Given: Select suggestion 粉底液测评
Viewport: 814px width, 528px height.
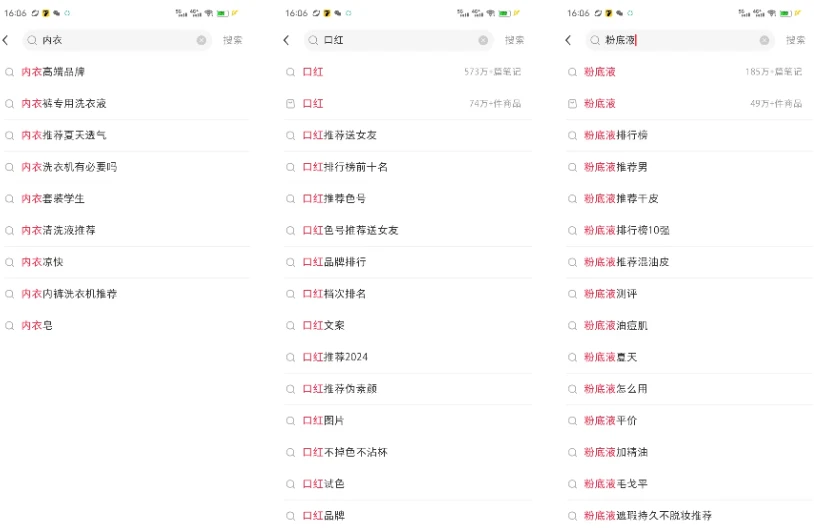Looking at the screenshot, I should (x=610, y=293).
